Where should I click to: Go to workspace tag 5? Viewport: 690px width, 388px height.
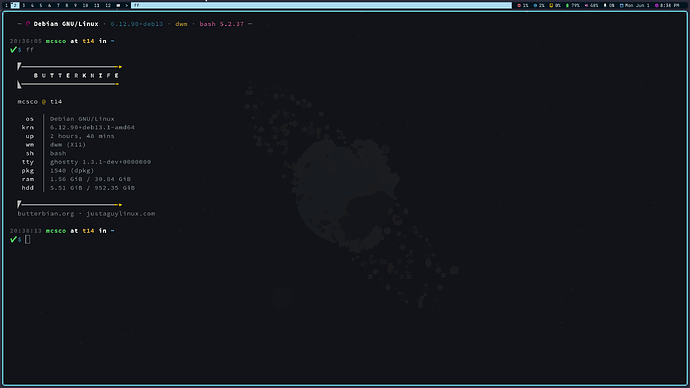tap(41, 5)
